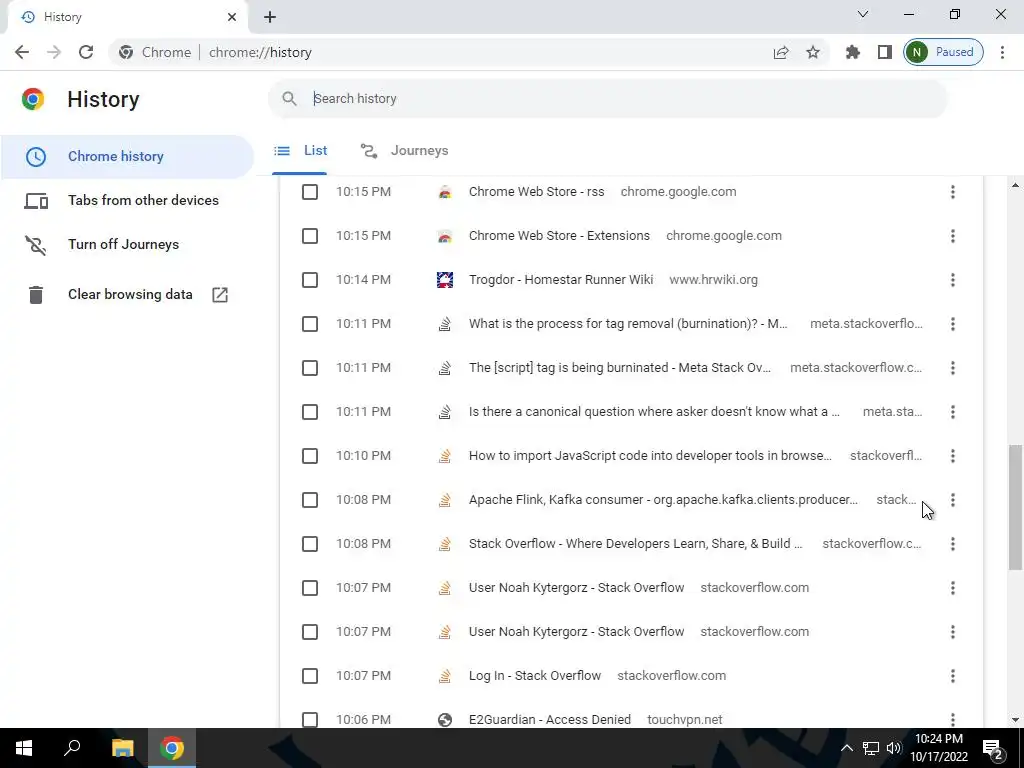Show hidden system tray icons

(846, 748)
